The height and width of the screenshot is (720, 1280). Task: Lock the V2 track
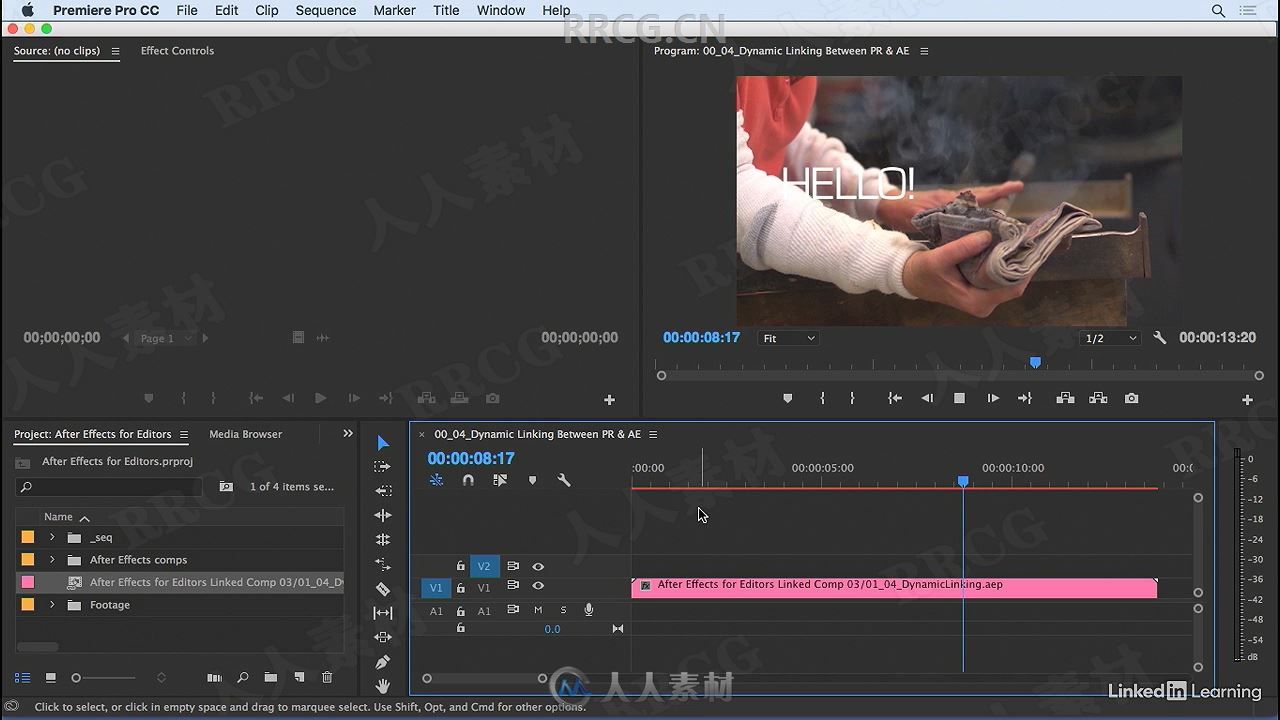[460, 567]
